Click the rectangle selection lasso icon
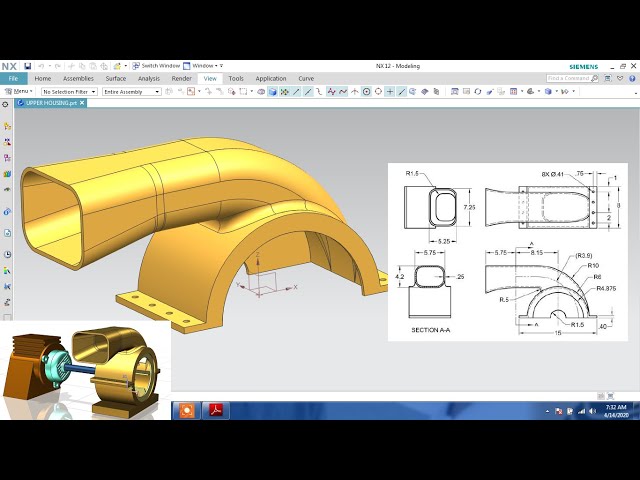Screen dimensions: 640x480 pyautogui.click(x=243, y=92)
